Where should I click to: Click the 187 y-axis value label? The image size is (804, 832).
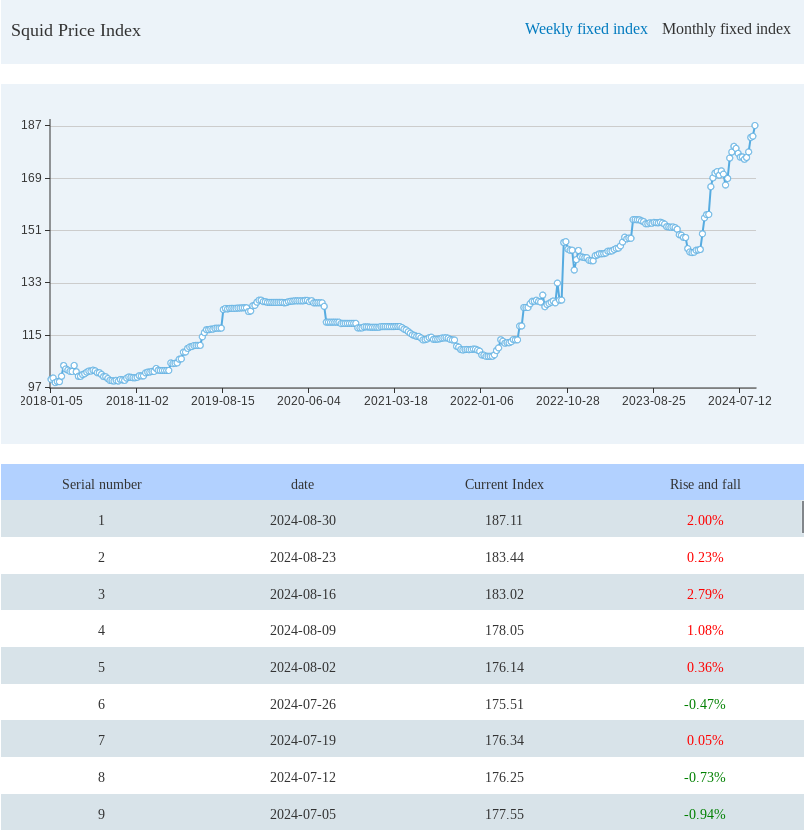(x=32, y=125)
